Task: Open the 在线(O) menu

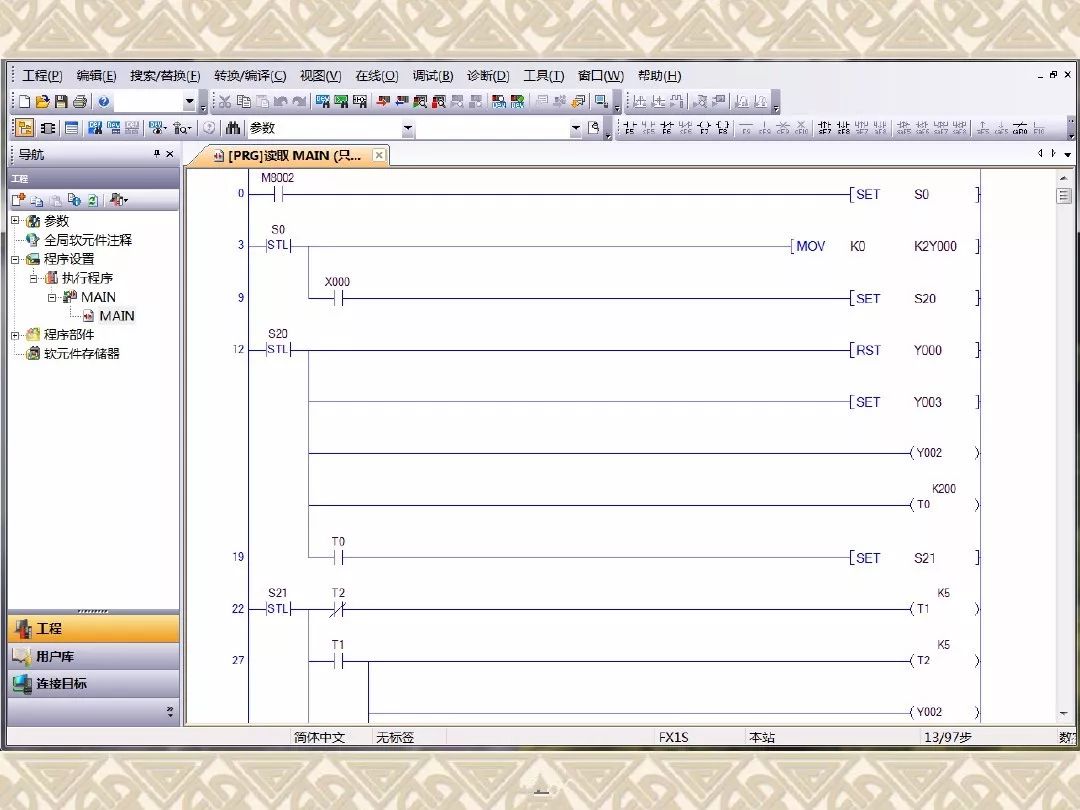Action: pos(377,76)
